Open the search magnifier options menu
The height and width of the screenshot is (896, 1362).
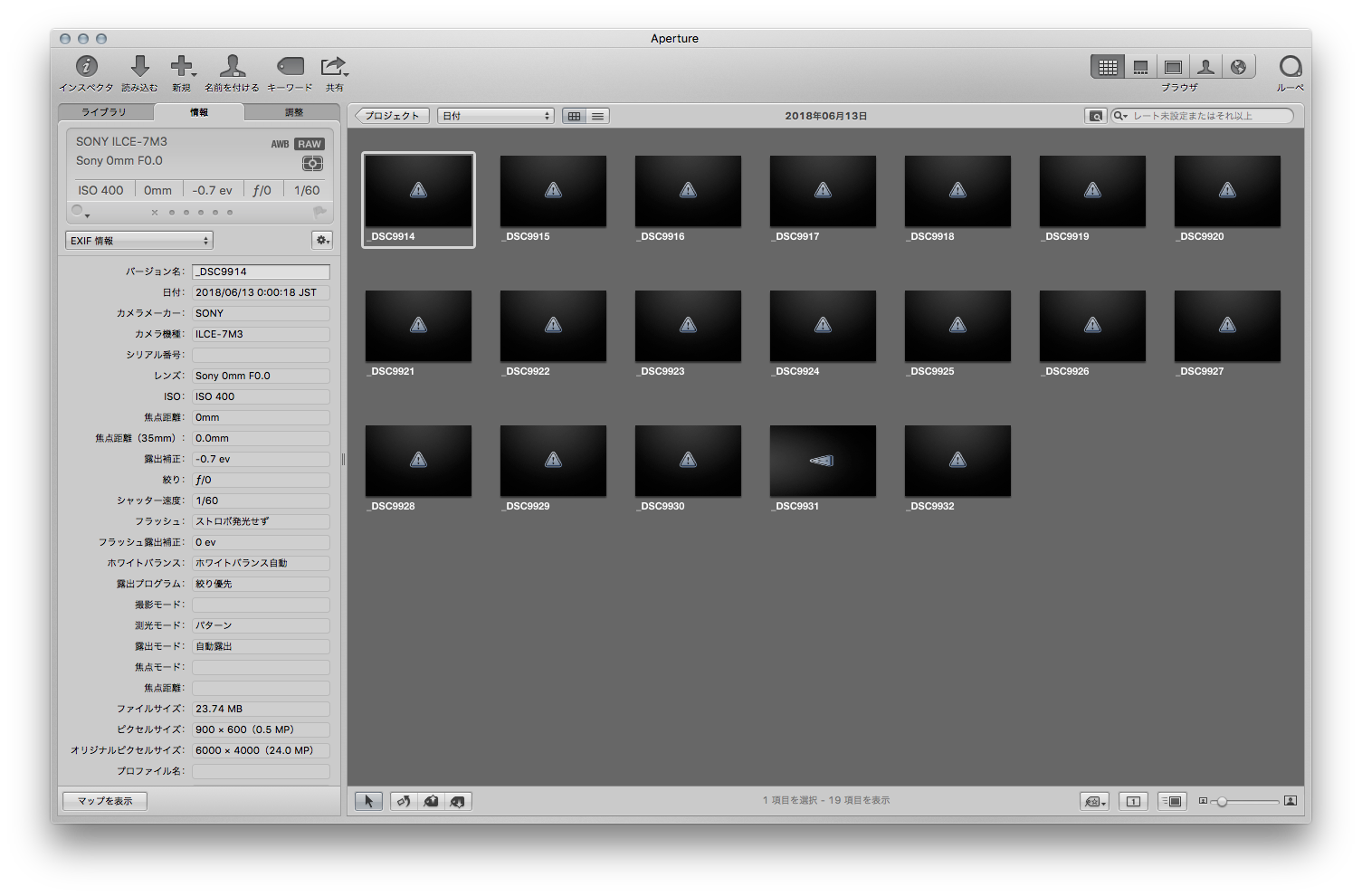pos(1120,116)
